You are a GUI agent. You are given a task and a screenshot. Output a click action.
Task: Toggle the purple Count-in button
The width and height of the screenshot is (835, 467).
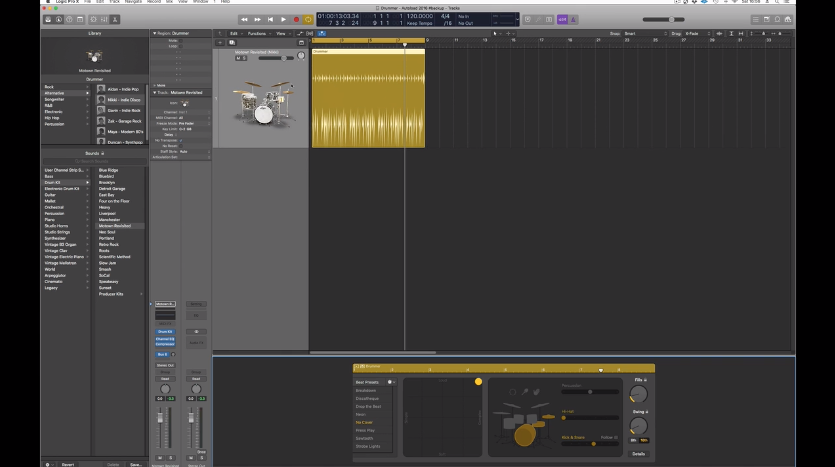(562, 20)
